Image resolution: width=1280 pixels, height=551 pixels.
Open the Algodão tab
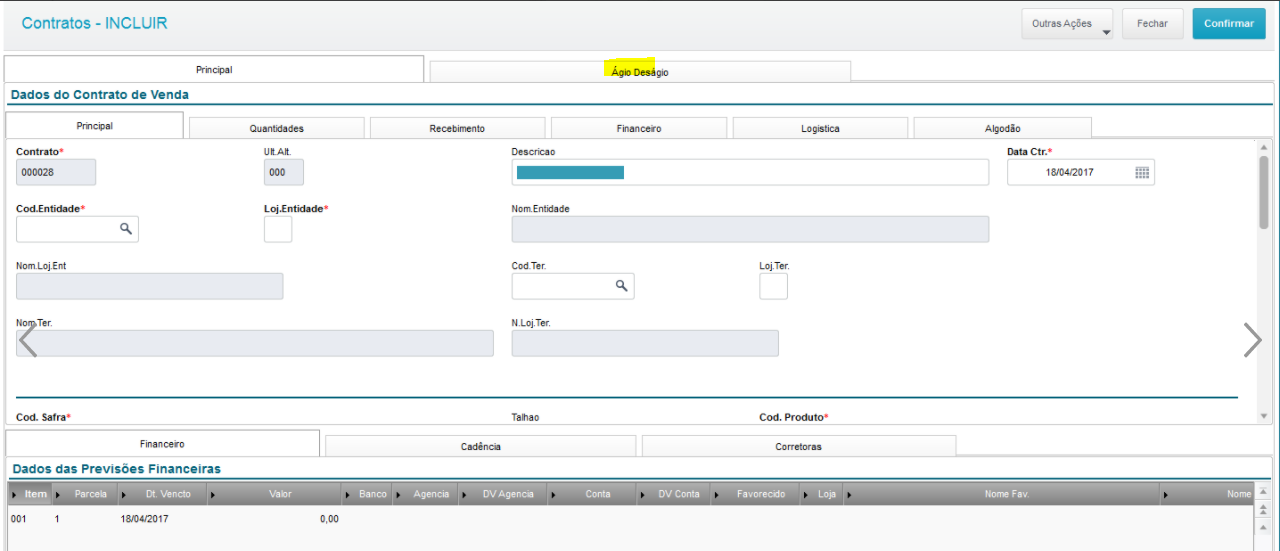pos(1002,128)
